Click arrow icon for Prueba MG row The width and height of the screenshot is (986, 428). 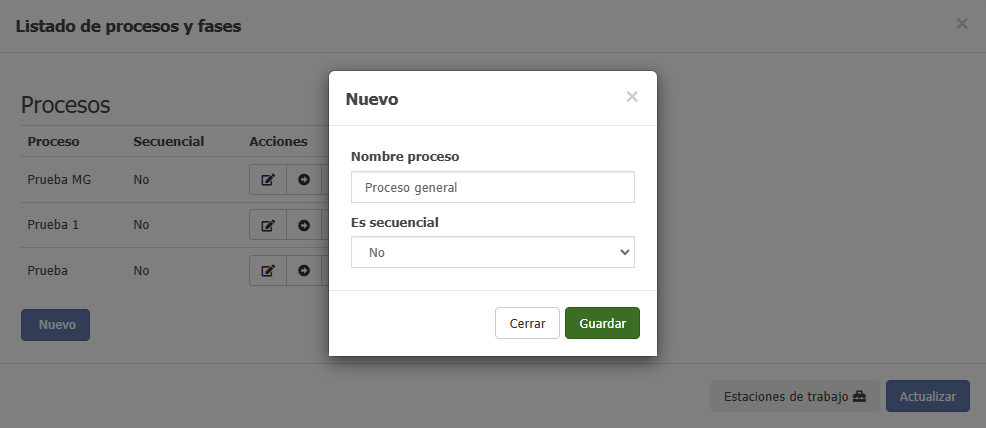tap(304, 180)
